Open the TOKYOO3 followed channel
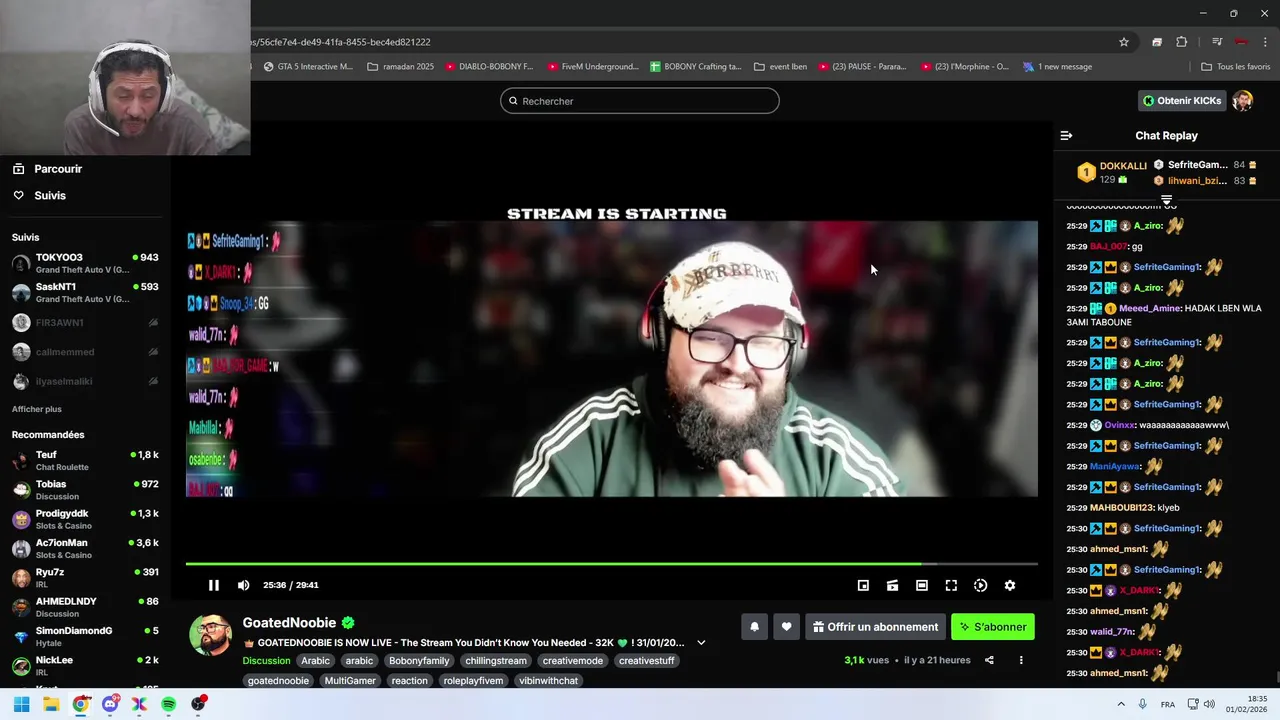This screenshot has height=720, width=1280. [x=85, y=264]
